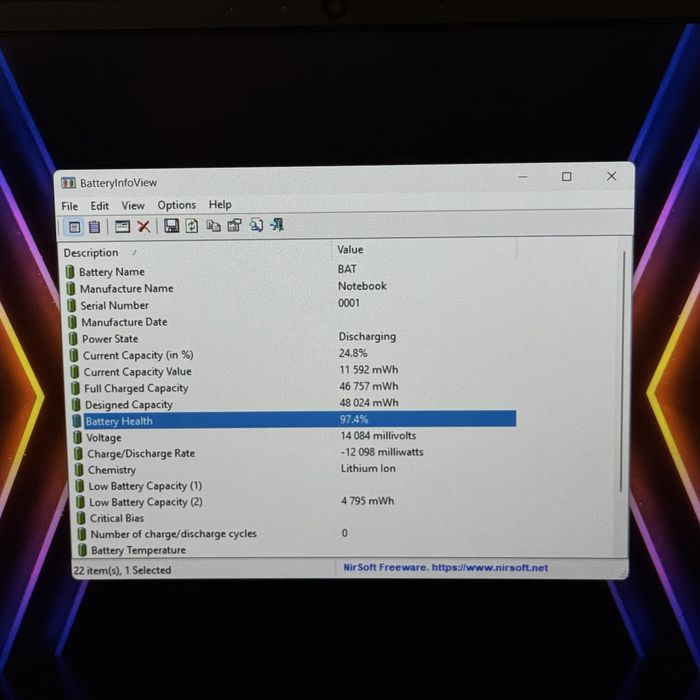Image resolution: width=700 pixels, height=700 pixels.
Task: Select the highlighted Battery Health row
Action: click(x=294, y=420)
